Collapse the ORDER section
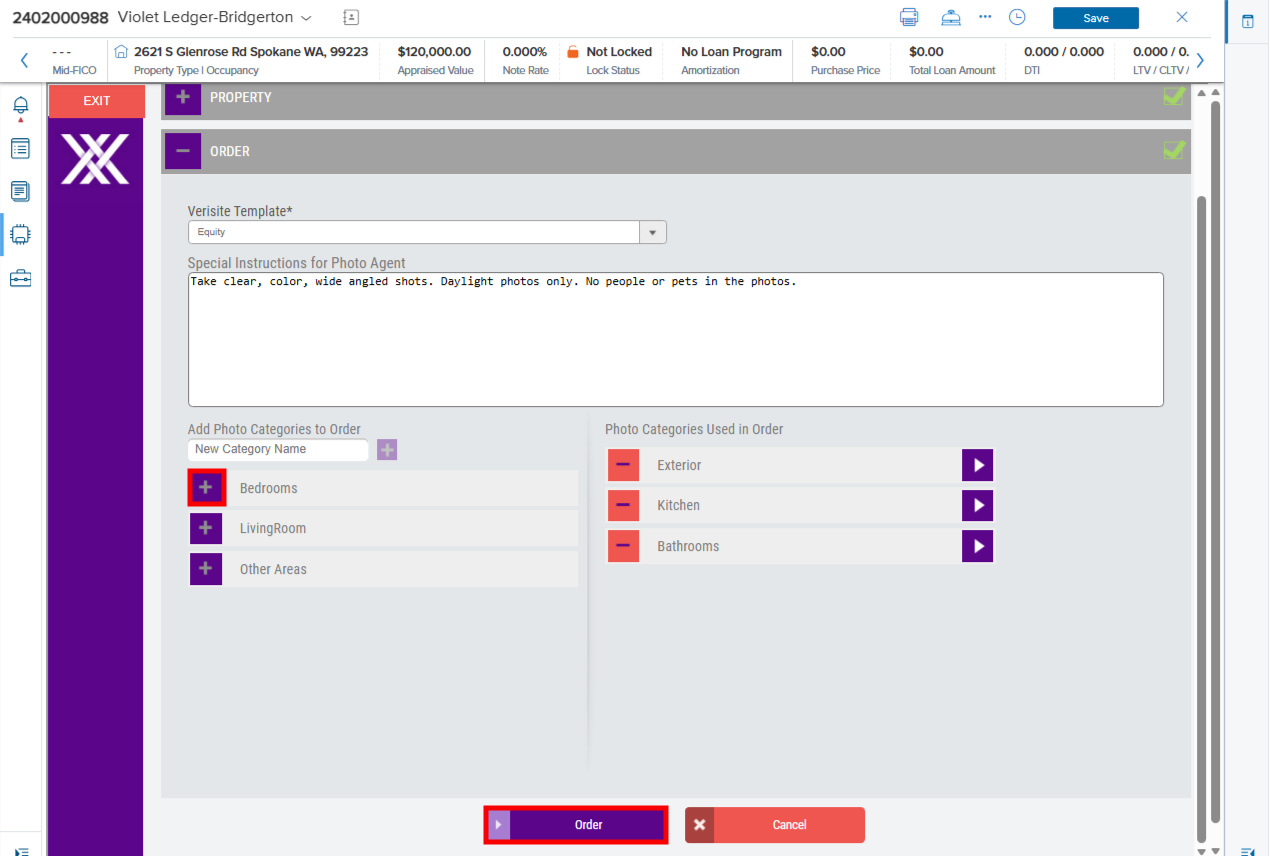This screenshot has height=856, width=1270. point(183,151)
